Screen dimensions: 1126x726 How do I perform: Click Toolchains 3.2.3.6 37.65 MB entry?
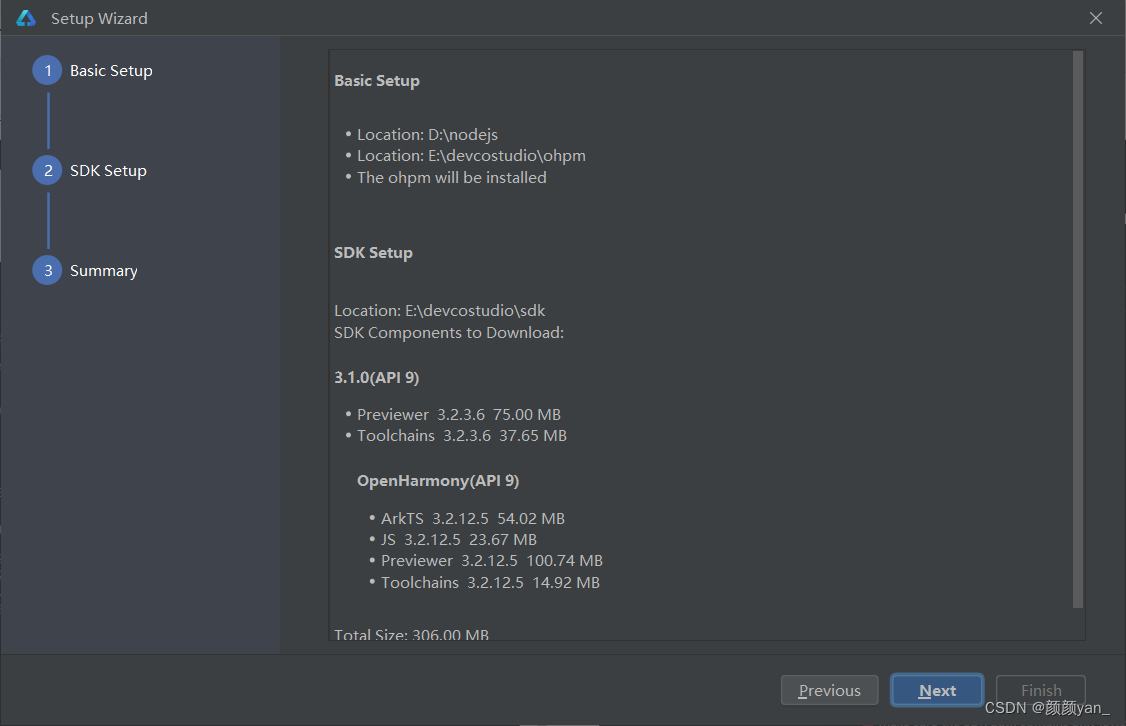coord(462,436)
